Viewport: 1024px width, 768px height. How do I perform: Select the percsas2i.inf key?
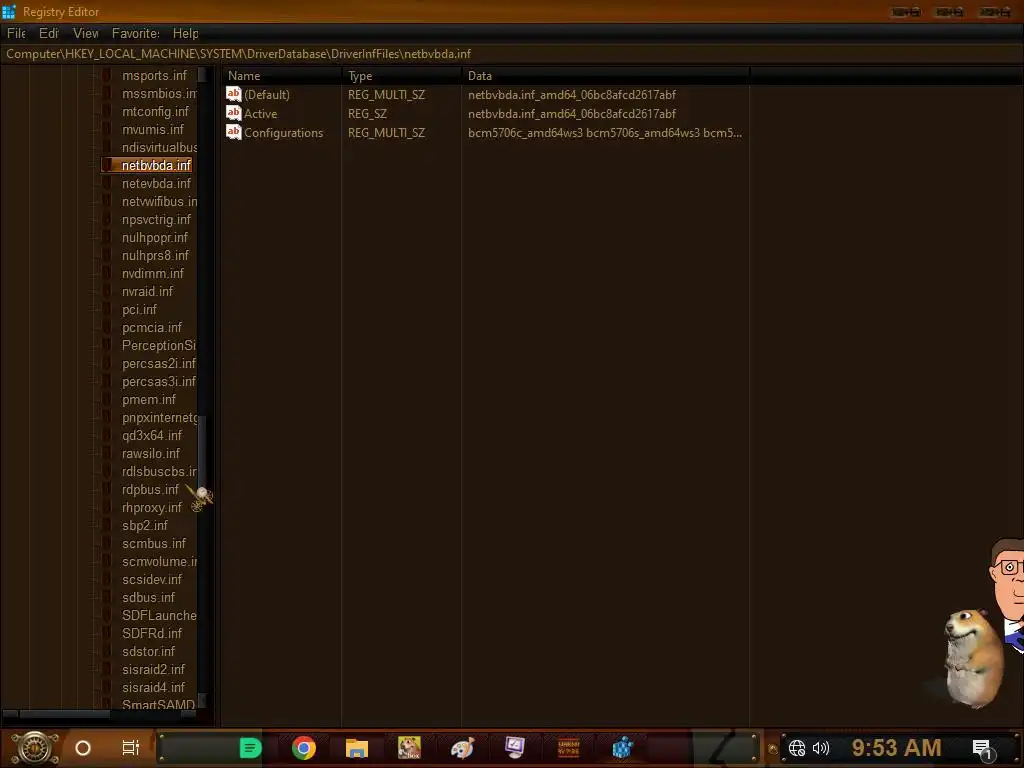point(159,363)
